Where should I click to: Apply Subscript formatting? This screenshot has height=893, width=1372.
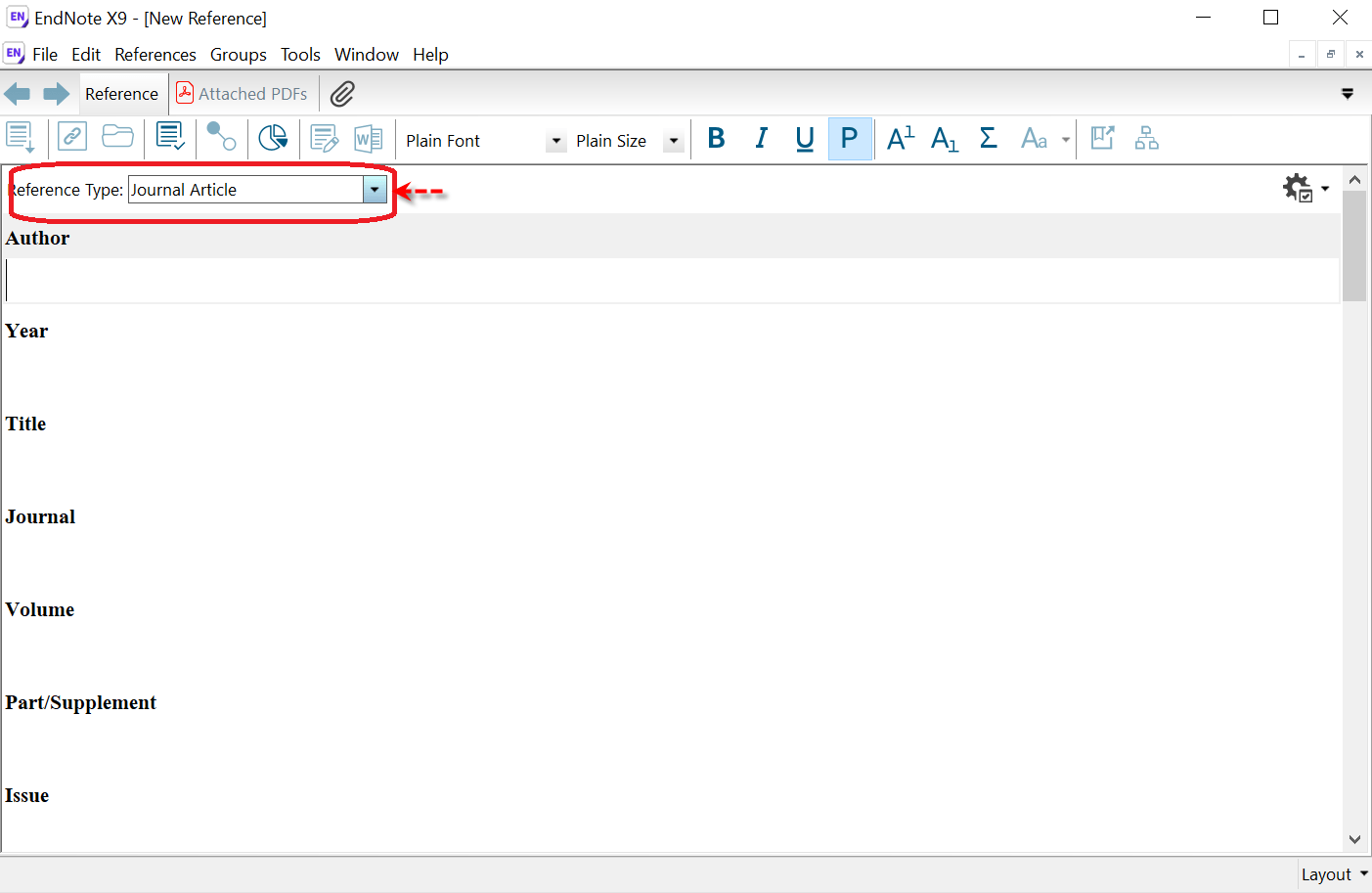[945, 139]
